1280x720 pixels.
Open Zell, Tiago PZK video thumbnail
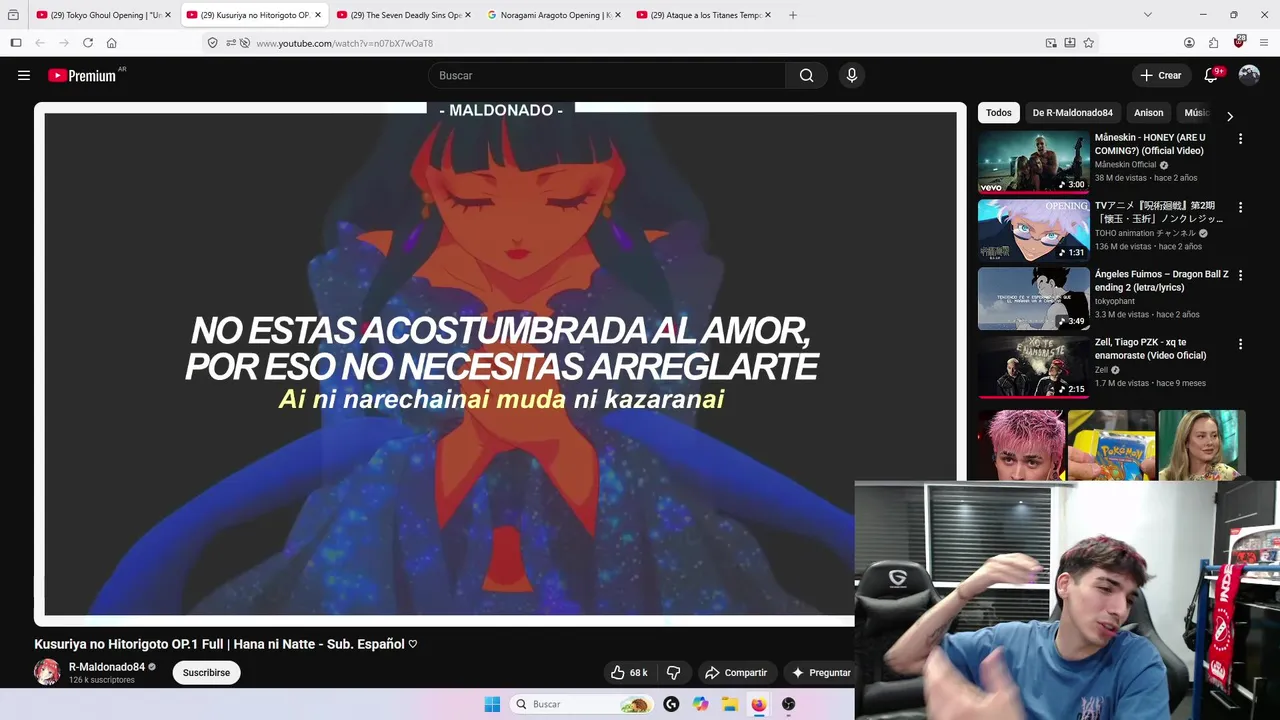pyautogui.click(x=1033, y=366)
